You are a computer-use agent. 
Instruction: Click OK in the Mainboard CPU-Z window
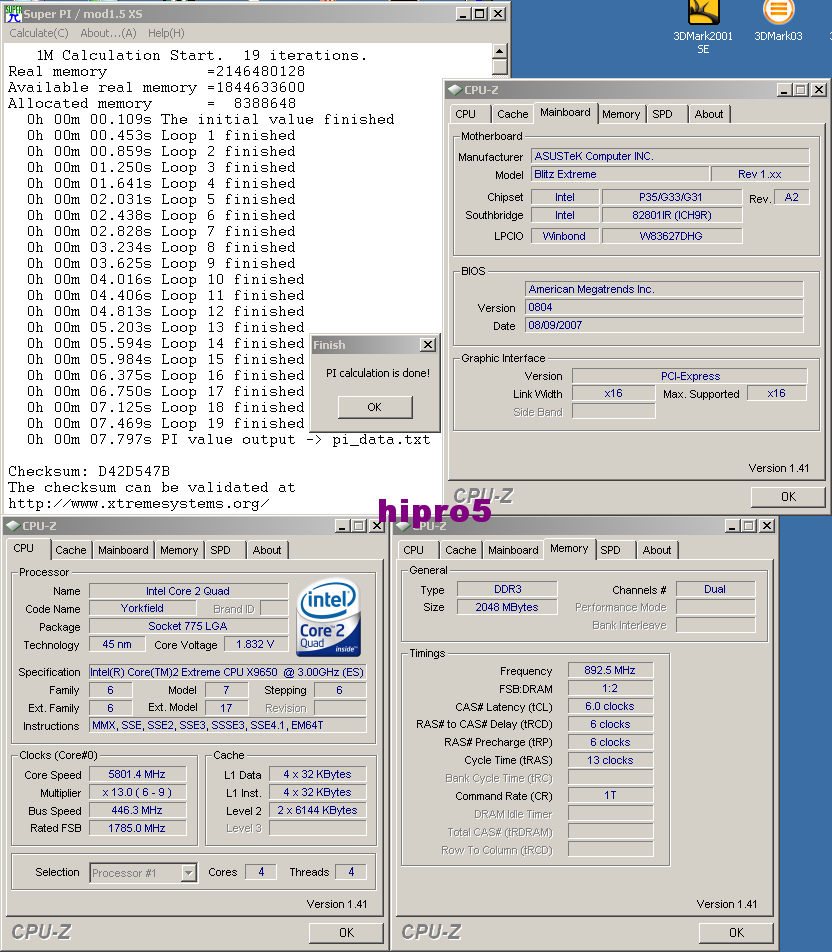[x=788, y=497]
